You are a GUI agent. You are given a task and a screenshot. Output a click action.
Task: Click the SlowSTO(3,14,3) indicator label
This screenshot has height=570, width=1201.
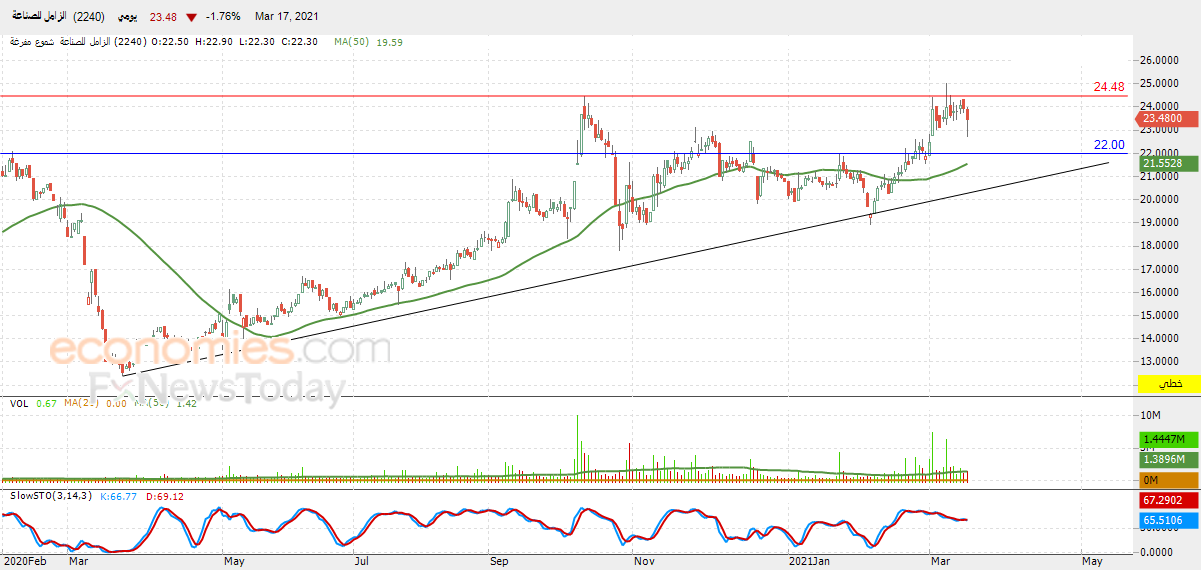50,495
